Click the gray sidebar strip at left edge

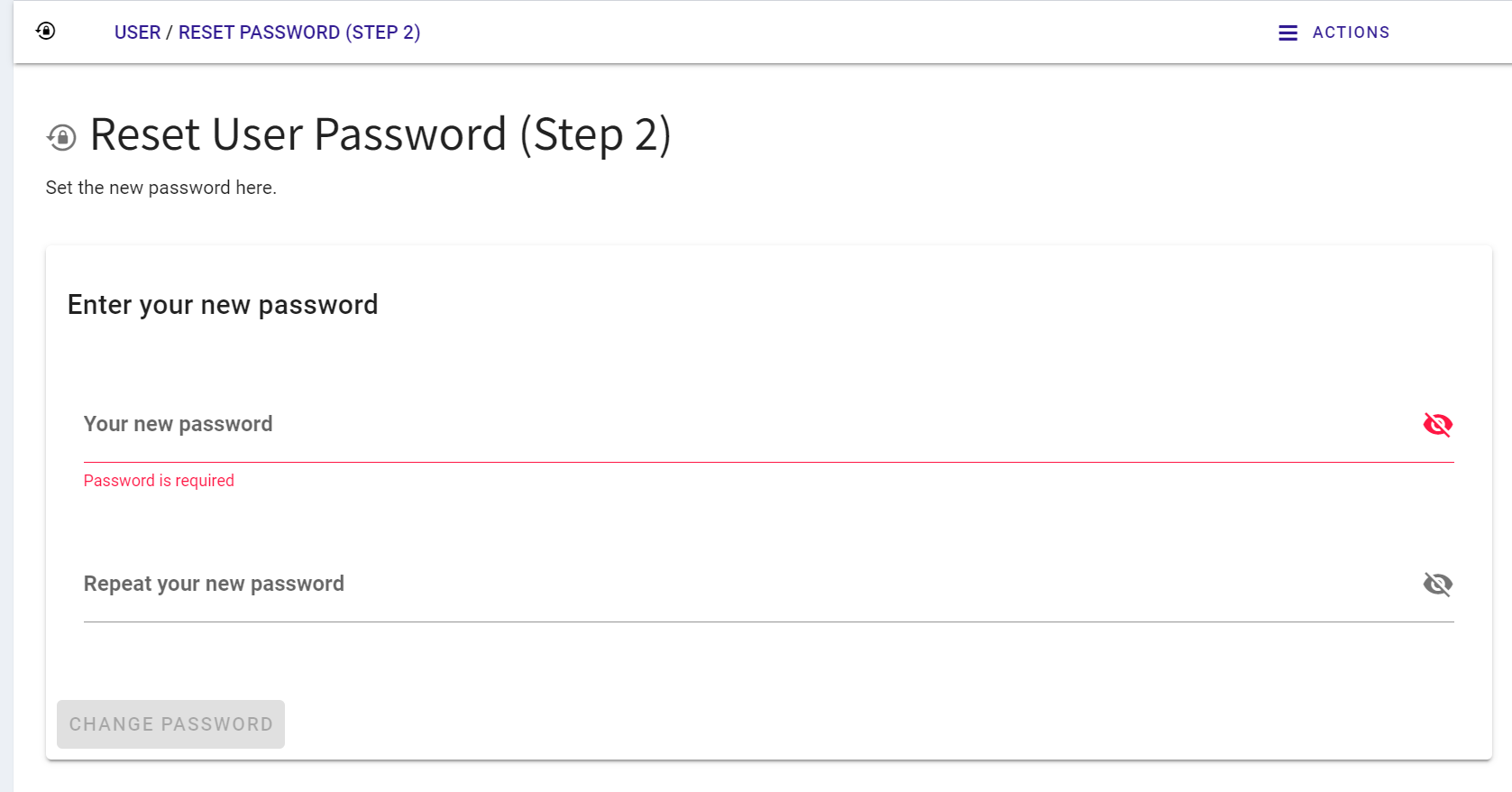pos(6,406)
